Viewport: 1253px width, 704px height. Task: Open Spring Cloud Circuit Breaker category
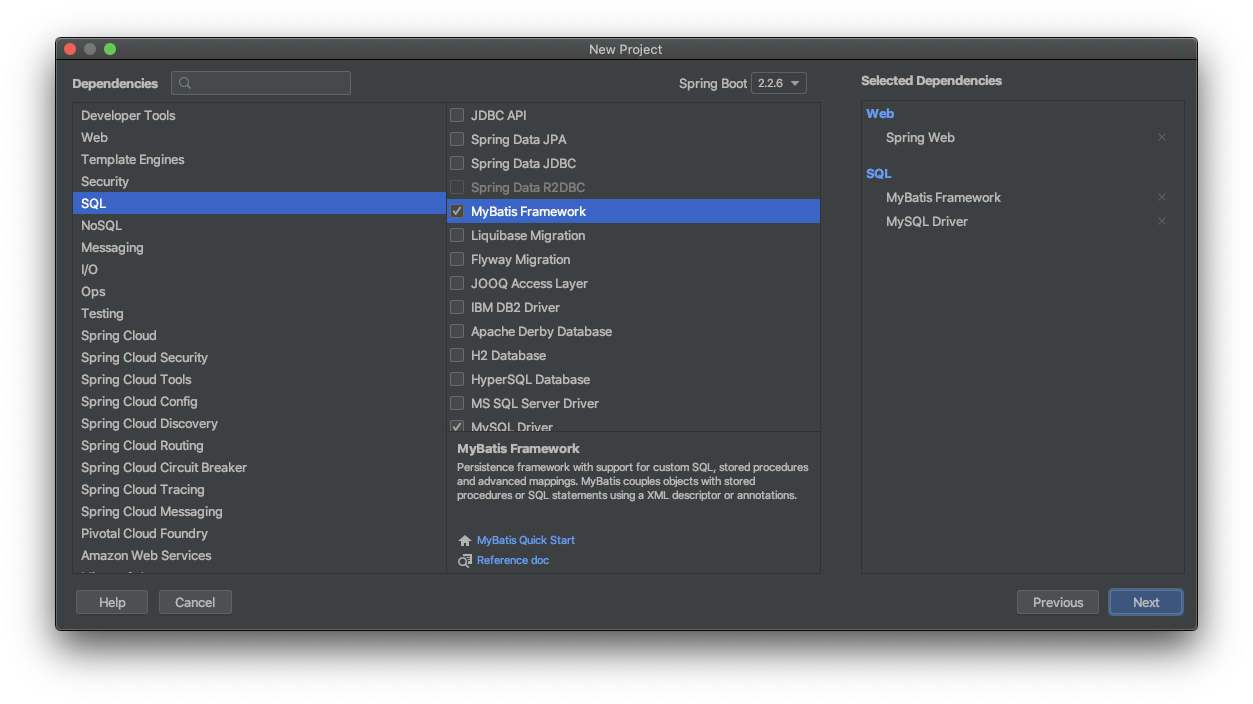click(259, 468)
